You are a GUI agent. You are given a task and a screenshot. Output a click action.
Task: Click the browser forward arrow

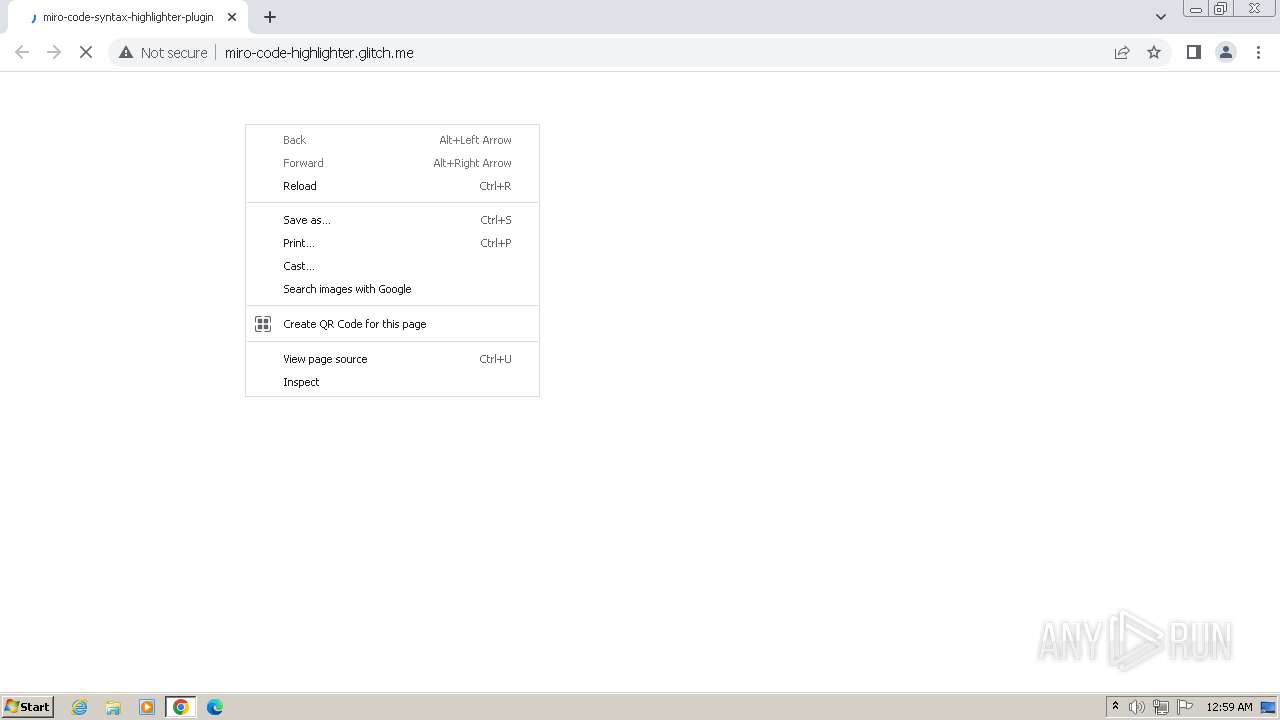[x=54, y=53]
